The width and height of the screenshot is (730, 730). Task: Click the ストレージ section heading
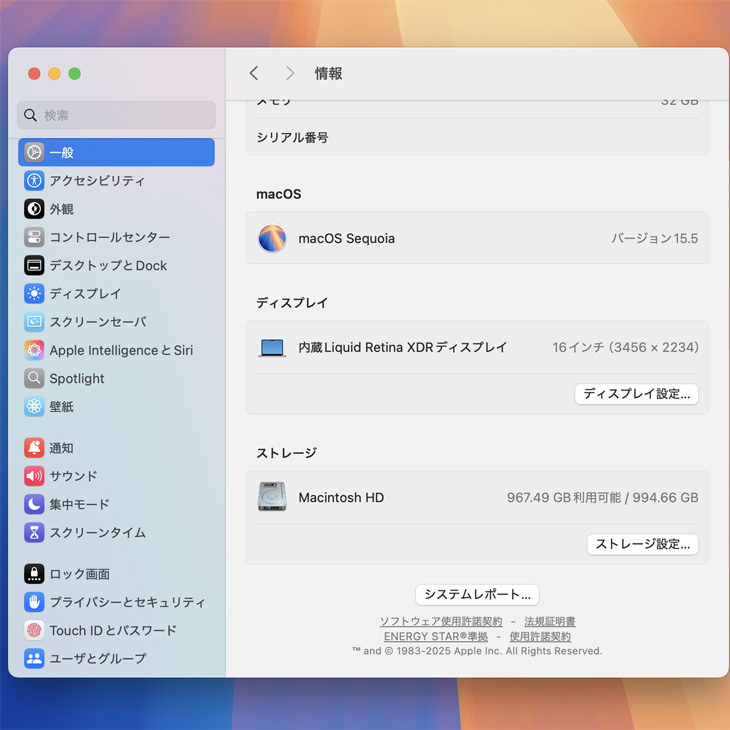(286, 453)
